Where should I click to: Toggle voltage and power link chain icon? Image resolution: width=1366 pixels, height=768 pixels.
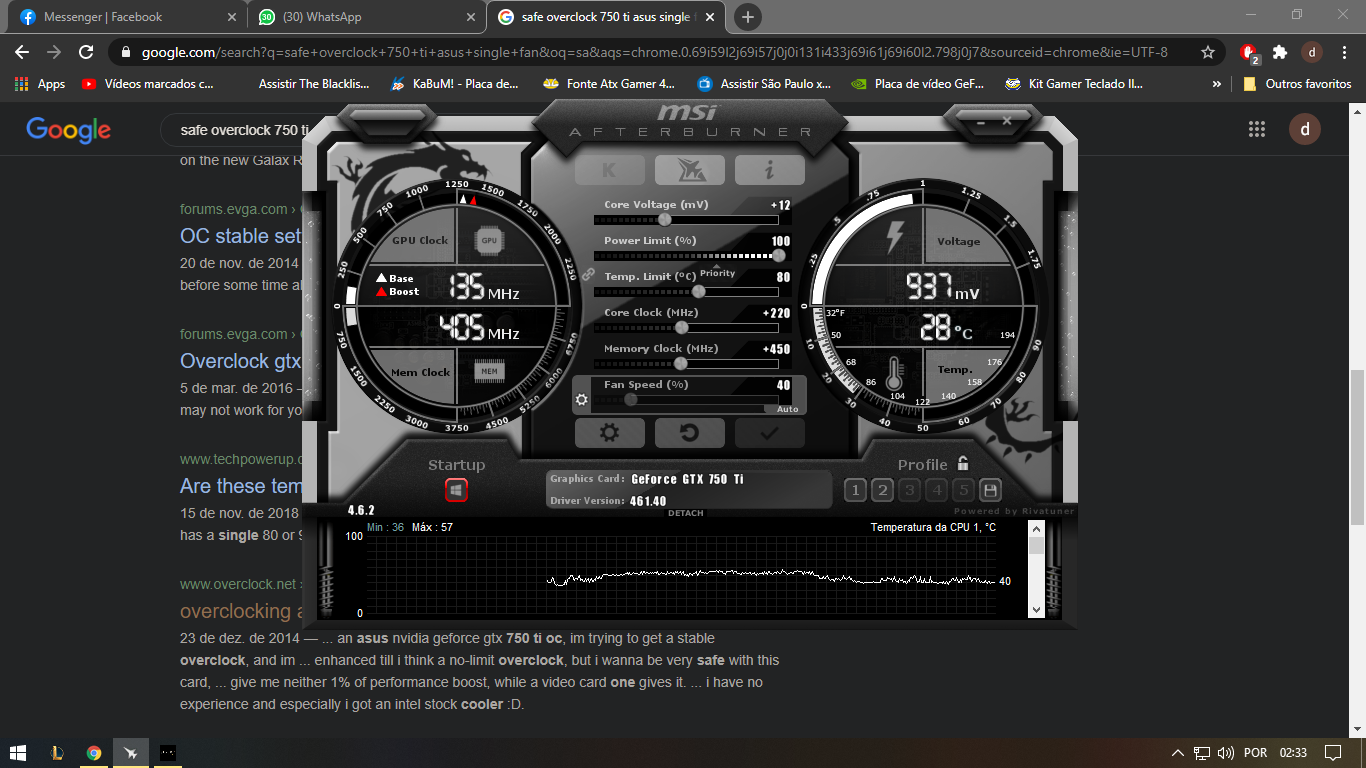[x=588, y=273]
